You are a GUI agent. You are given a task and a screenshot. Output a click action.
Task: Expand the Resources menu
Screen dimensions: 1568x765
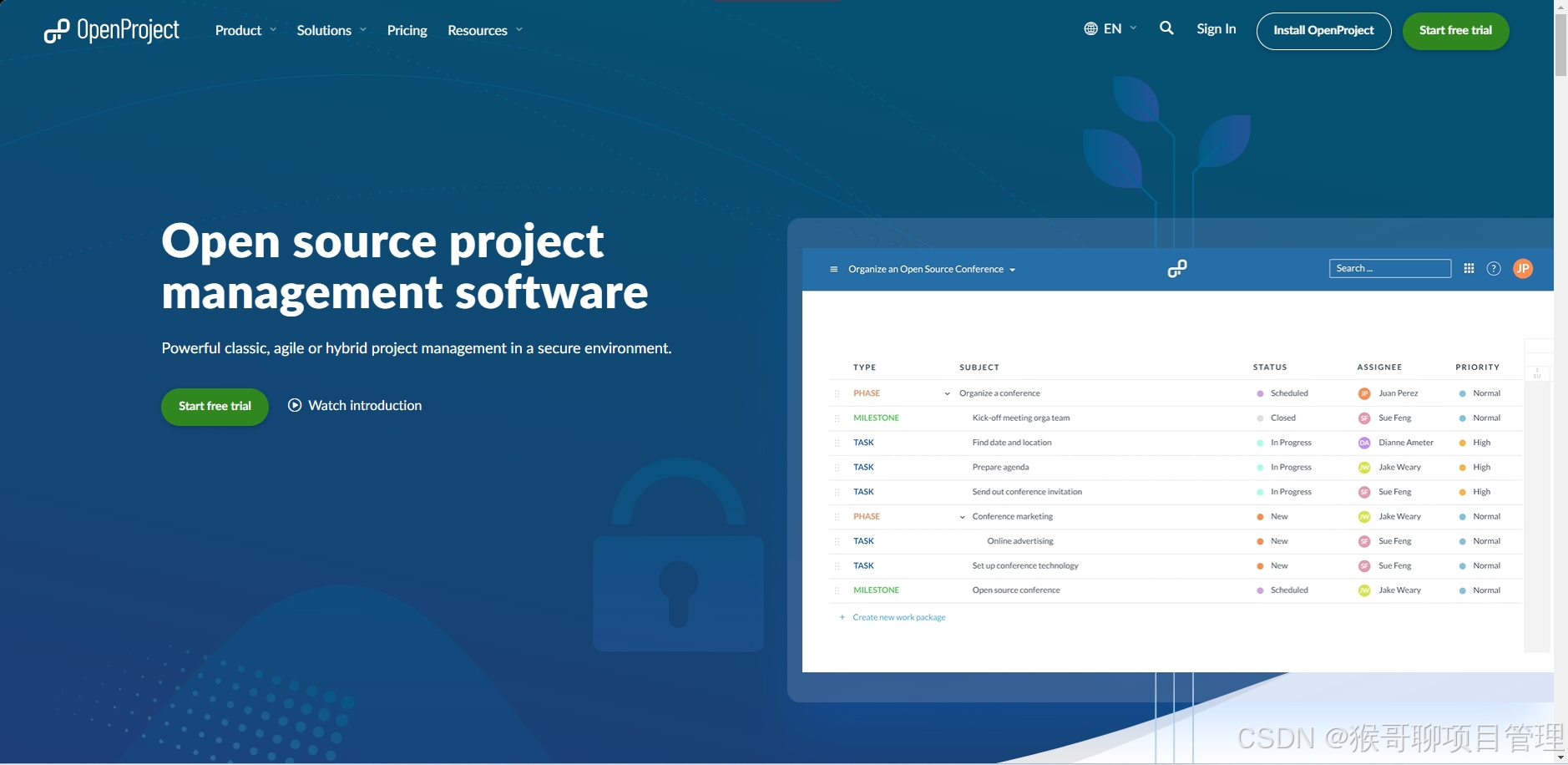[x=485, y=30]
